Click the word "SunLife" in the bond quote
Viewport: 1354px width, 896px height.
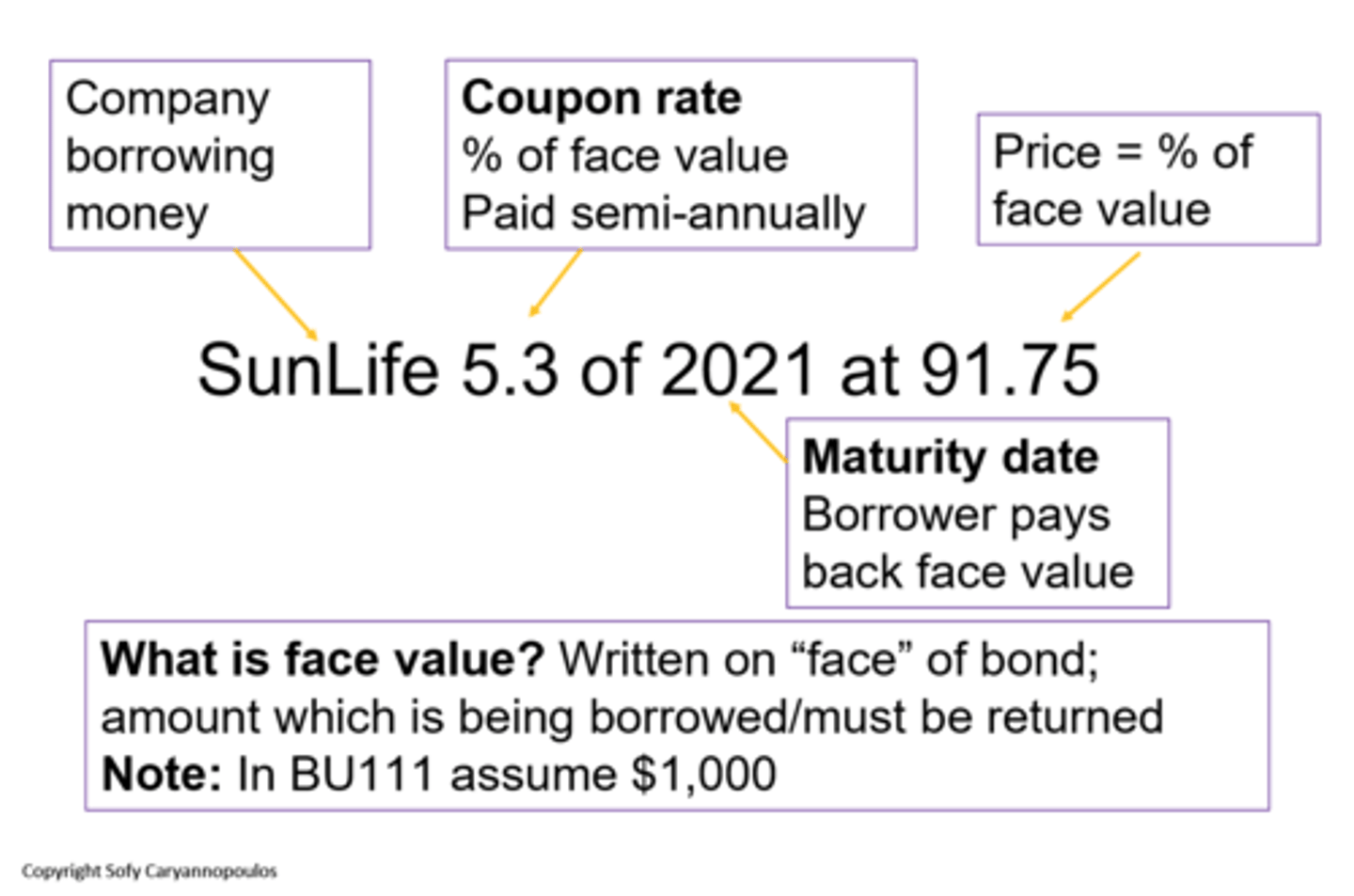[x=318, y=369]
